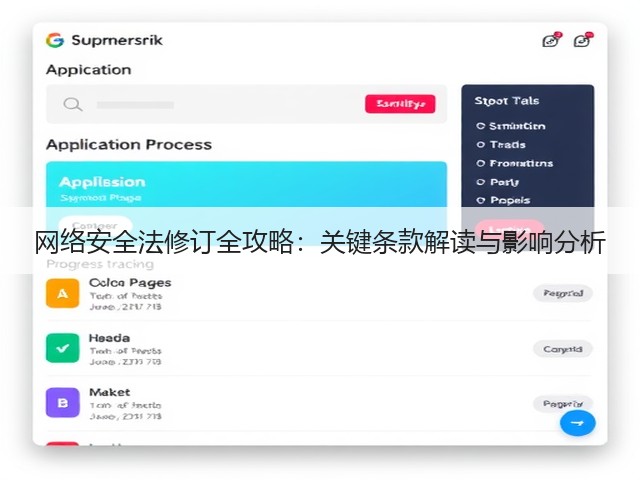The width and height of the screenshot is (640, 480).
Task: Open the Heada row title
Action: [x=109, y=338]
